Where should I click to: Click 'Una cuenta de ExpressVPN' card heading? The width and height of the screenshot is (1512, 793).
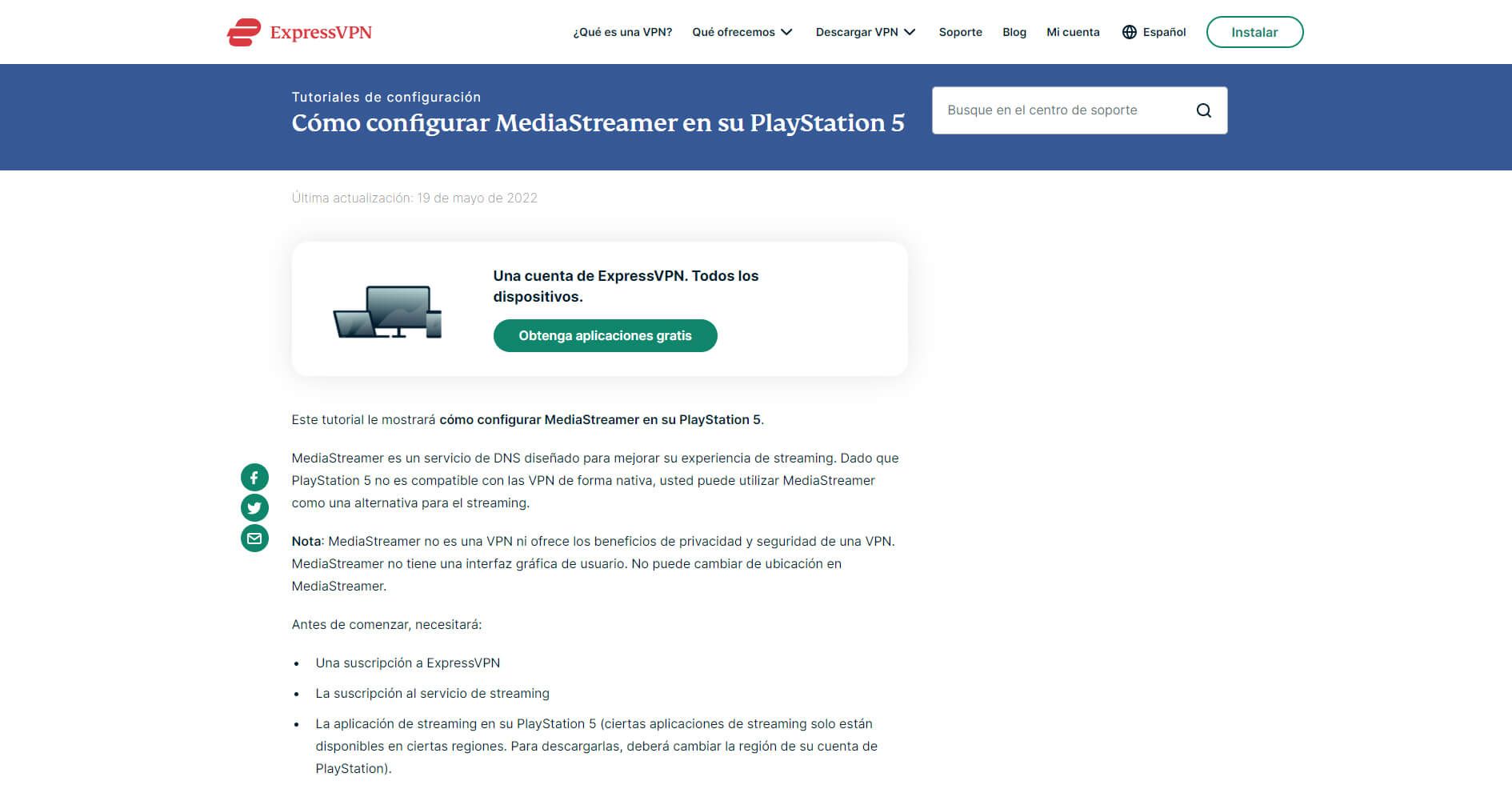(626, 286)
